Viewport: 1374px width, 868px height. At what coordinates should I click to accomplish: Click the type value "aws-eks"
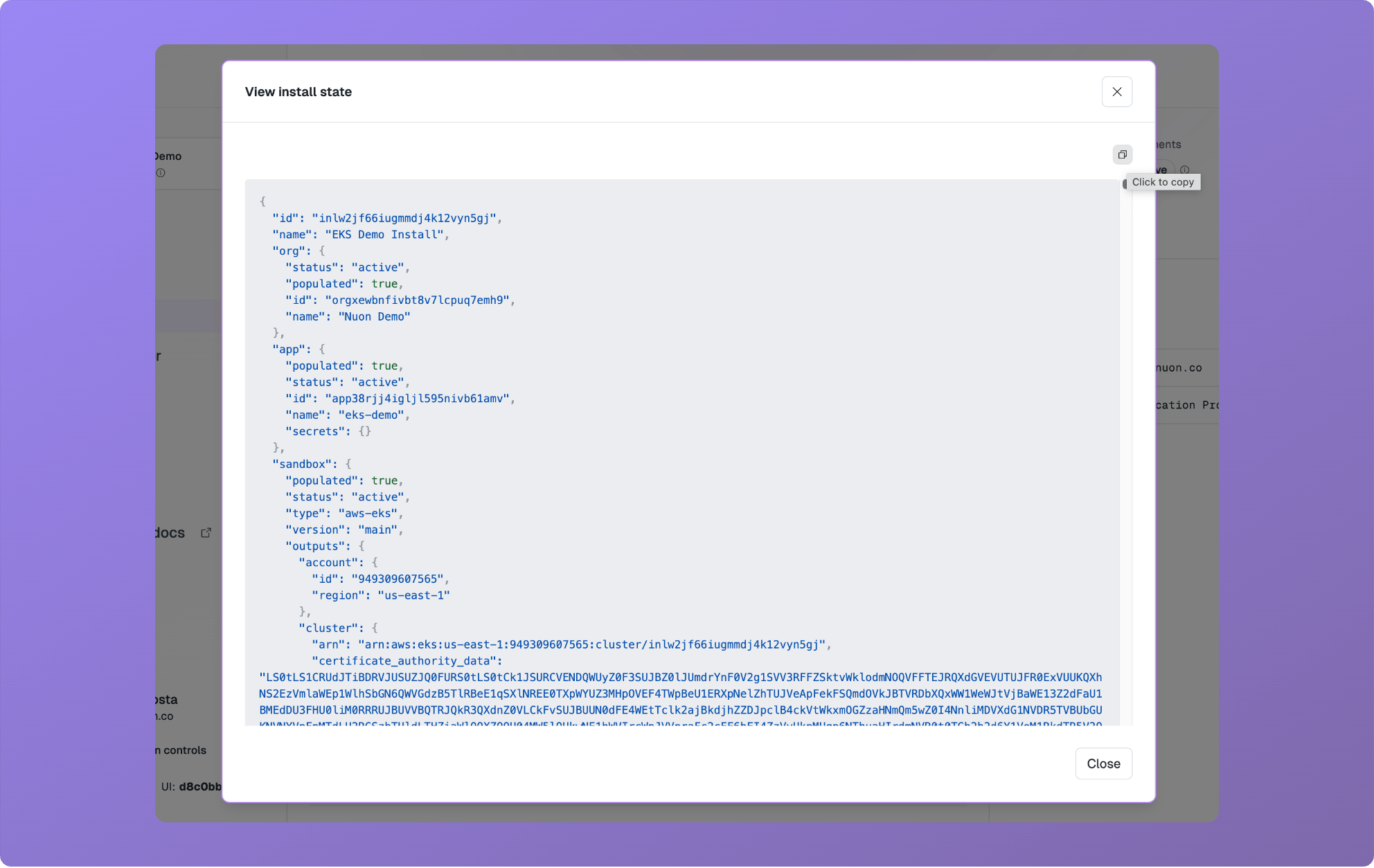[368, 514]
